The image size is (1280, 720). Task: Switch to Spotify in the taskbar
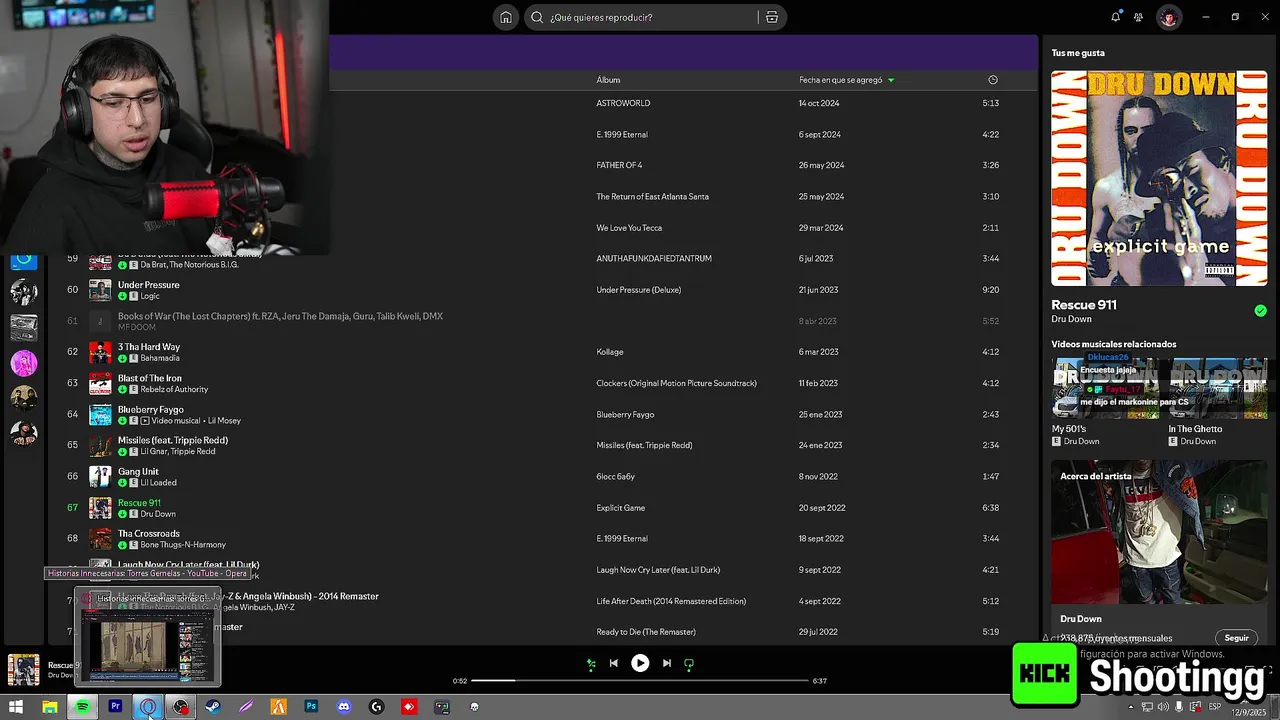(x=82, y=707)
